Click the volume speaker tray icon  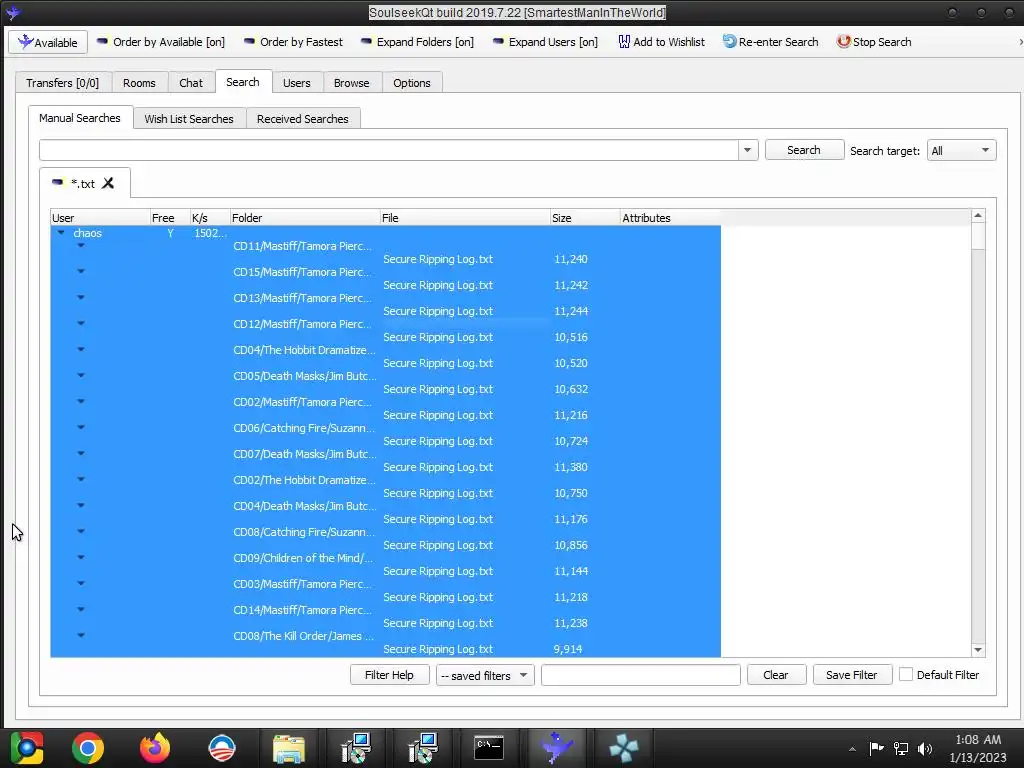[925, 748]
